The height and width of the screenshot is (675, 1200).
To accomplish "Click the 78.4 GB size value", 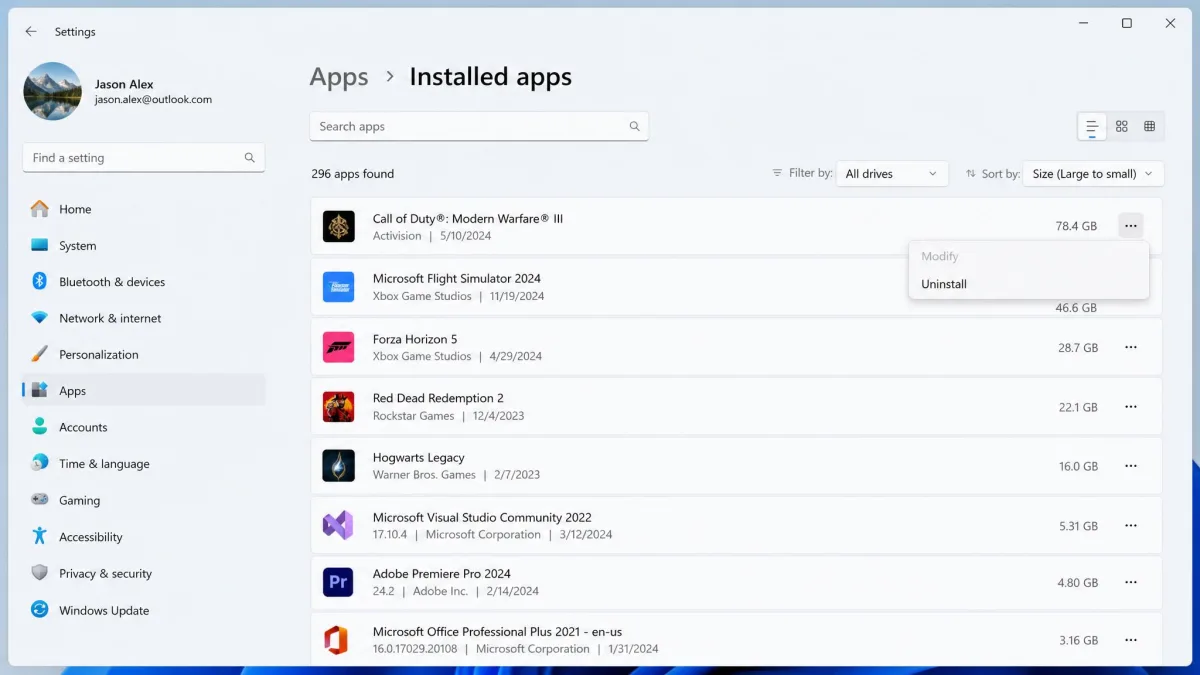I will 1077,227.
